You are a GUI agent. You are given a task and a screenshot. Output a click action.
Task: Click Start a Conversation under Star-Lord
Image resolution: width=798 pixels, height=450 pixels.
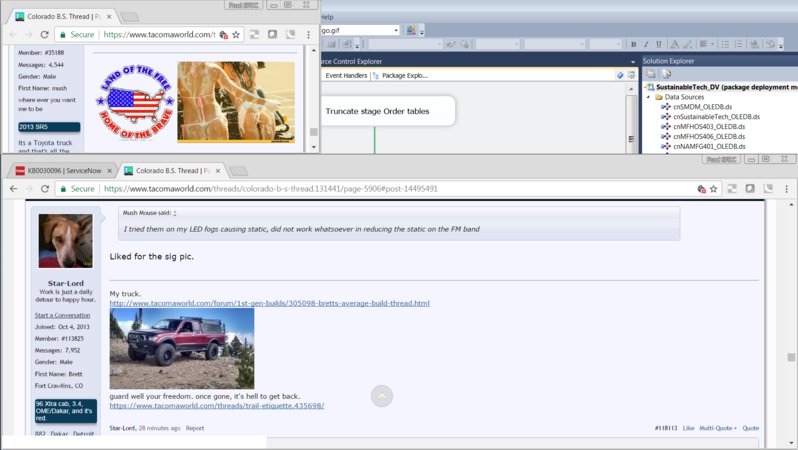tap(62, 315)
